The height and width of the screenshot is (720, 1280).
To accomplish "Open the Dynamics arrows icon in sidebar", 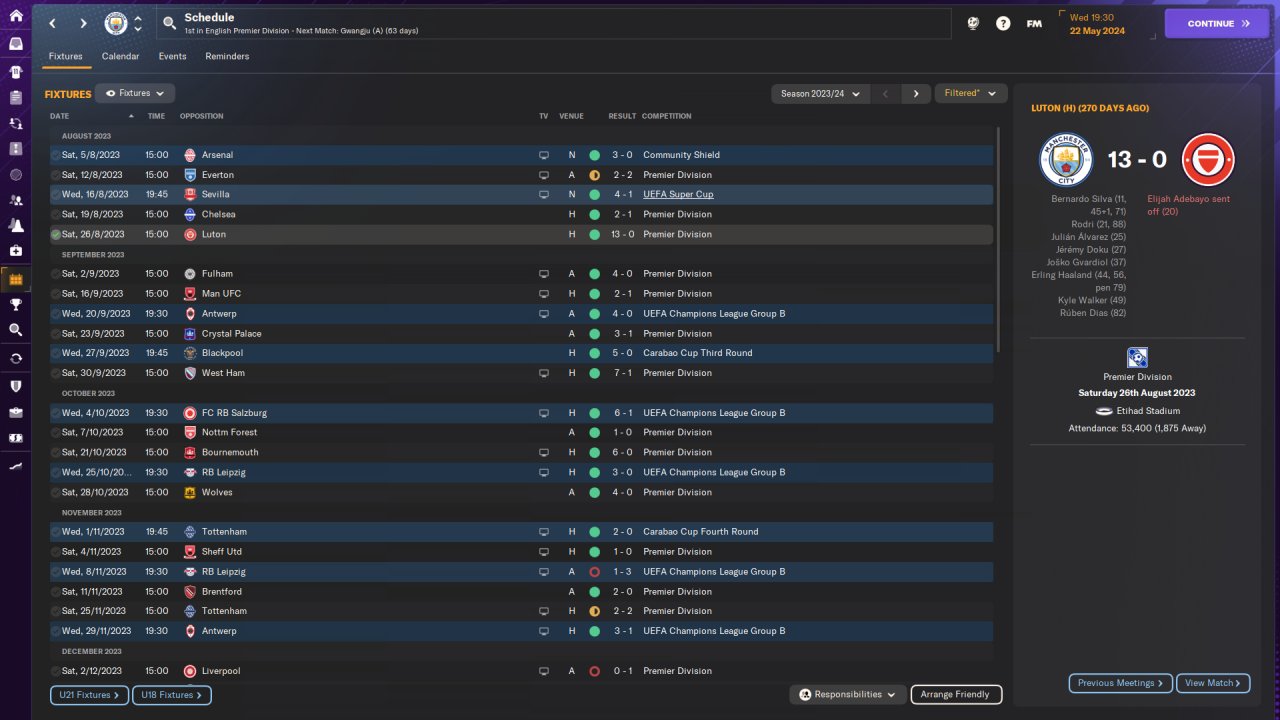I will [15, 124].
